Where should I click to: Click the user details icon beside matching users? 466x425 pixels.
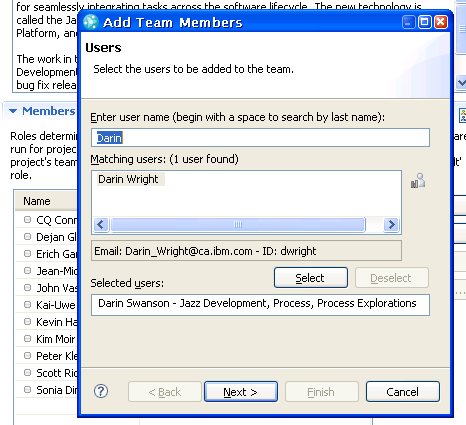(x=418, y=180)
